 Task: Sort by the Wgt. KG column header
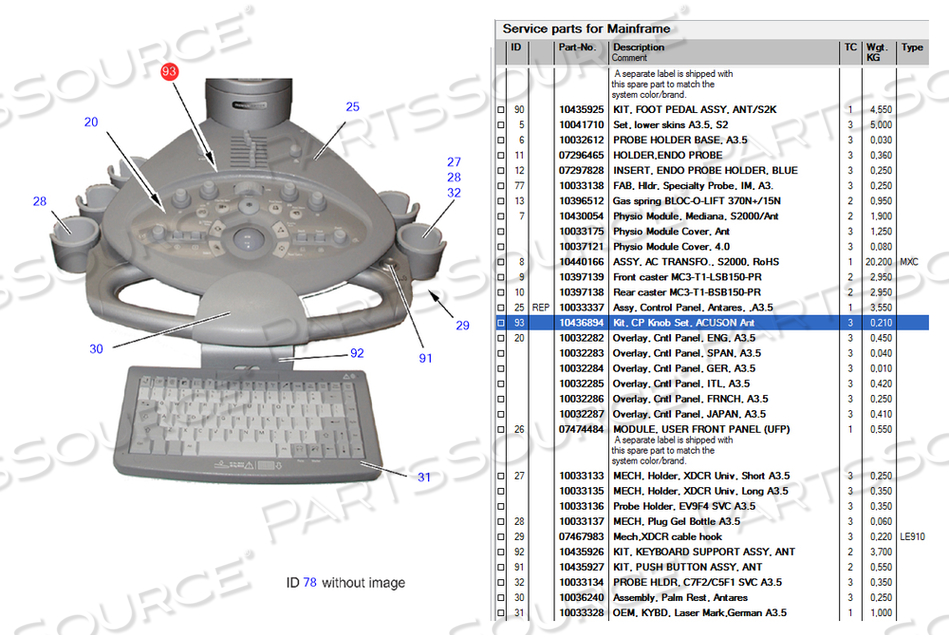(877, 52)
